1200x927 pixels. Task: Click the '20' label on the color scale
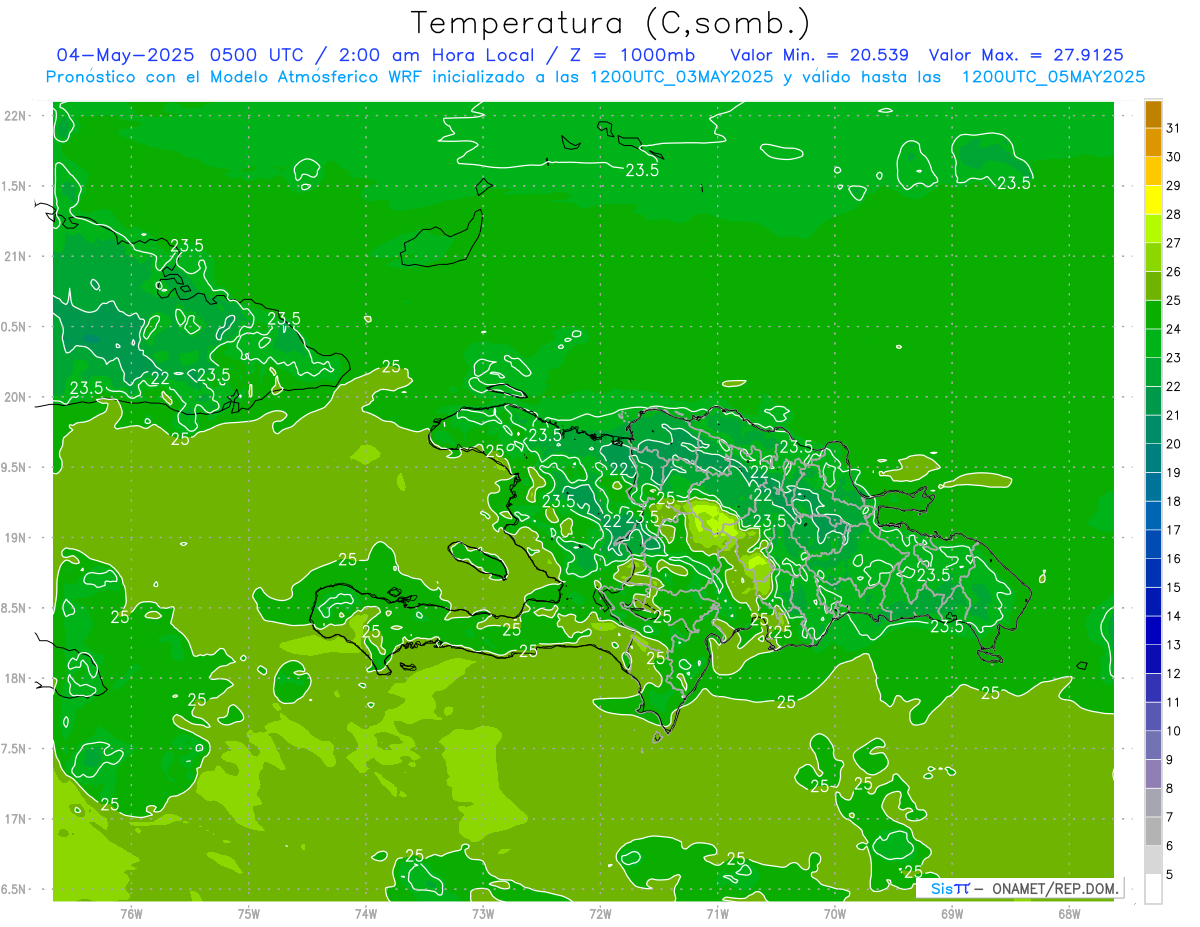[x=1174, y=444]
